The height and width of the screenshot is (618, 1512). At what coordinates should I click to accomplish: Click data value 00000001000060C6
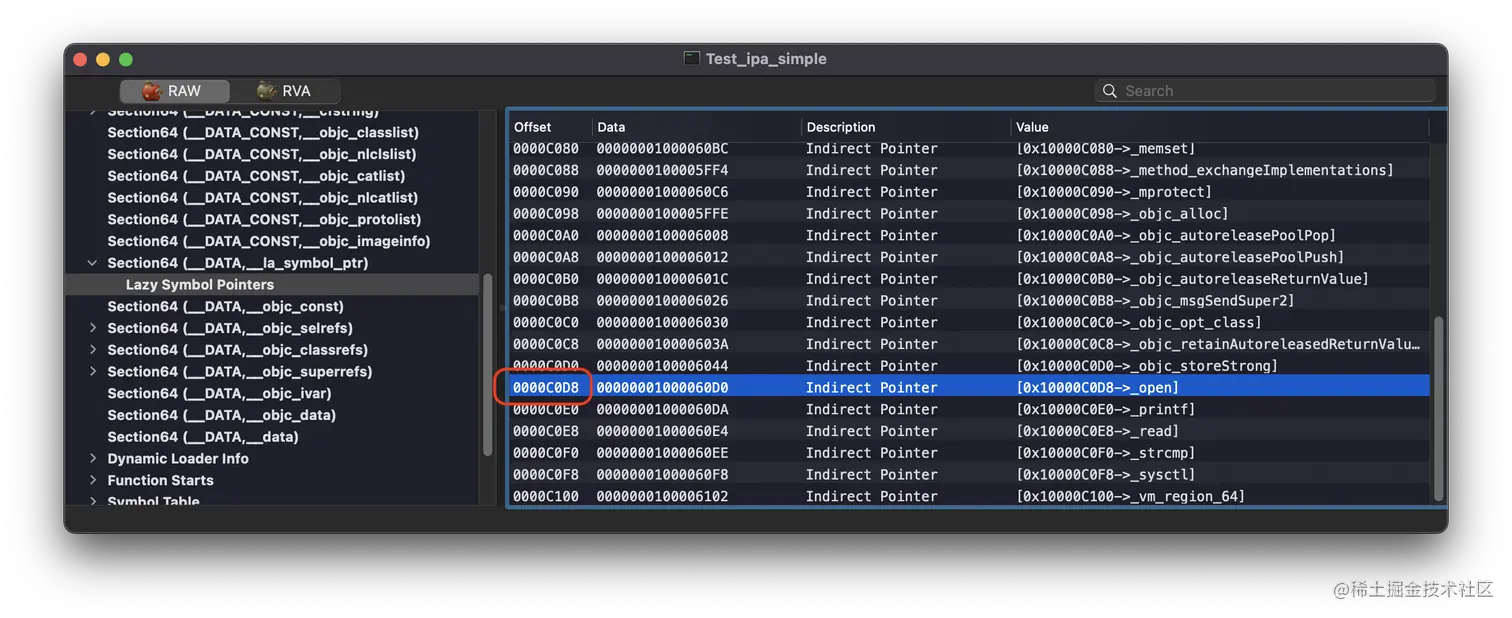point(662,192)
